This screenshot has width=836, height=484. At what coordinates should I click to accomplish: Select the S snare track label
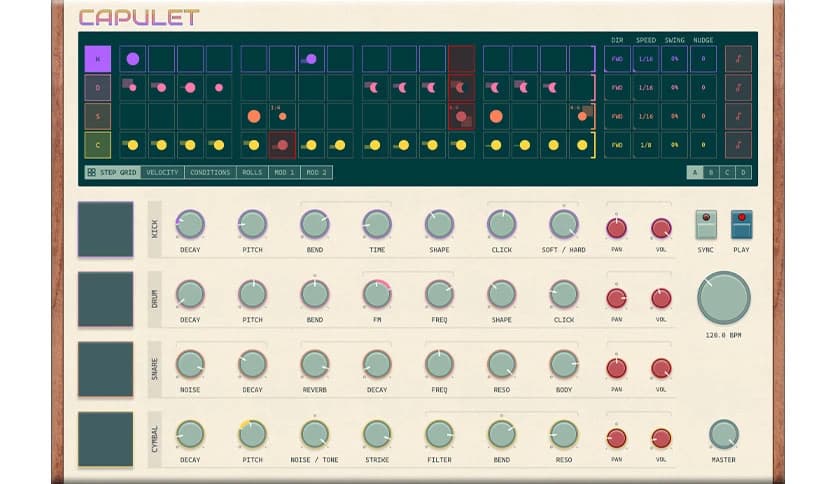click(98, 116)
